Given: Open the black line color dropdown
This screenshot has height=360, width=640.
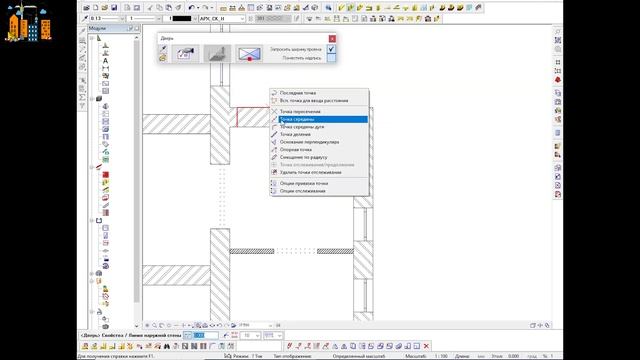Looking at the screenshot, I should (194, 19).
